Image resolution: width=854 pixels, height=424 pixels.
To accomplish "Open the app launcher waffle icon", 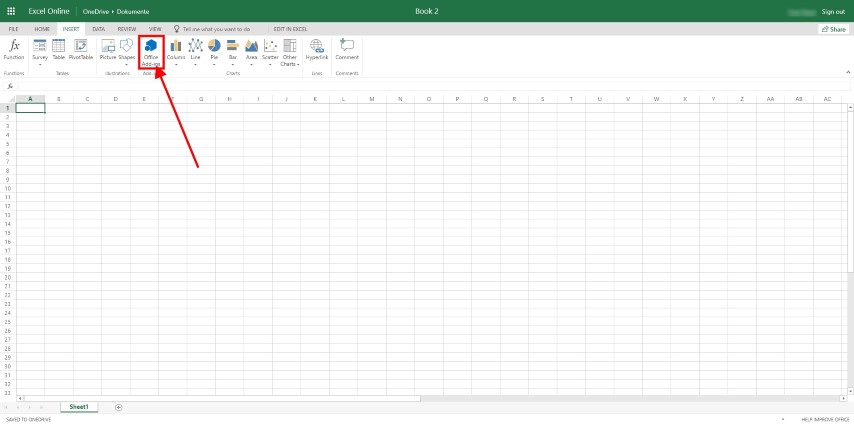I will [11, 11].
